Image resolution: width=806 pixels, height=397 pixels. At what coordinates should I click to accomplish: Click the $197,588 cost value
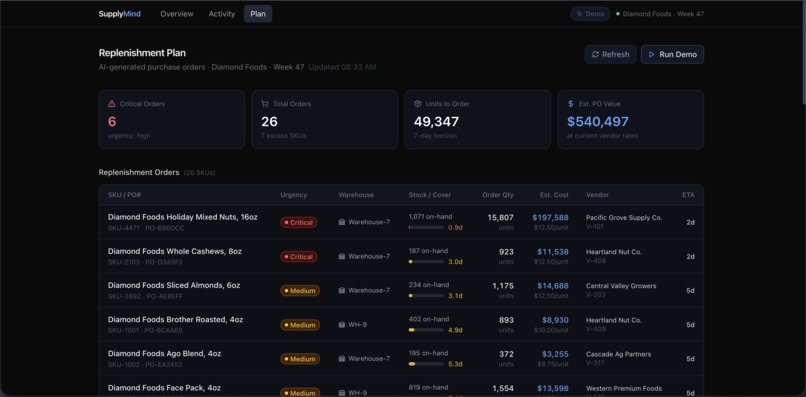pos(551,218)
